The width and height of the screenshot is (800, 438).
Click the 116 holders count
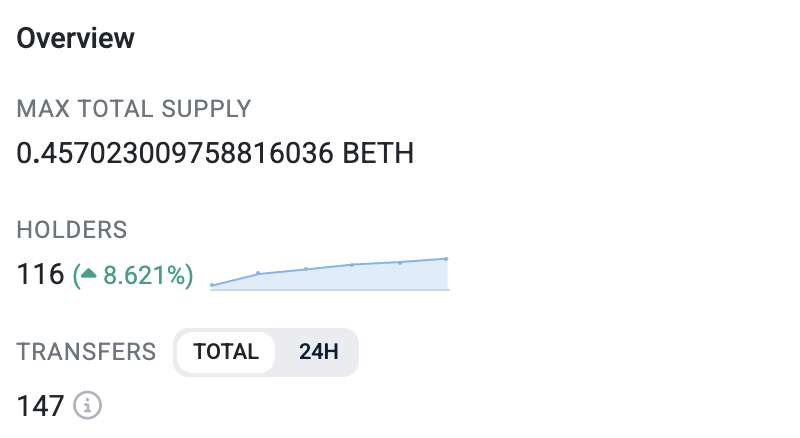click(40, 275)
